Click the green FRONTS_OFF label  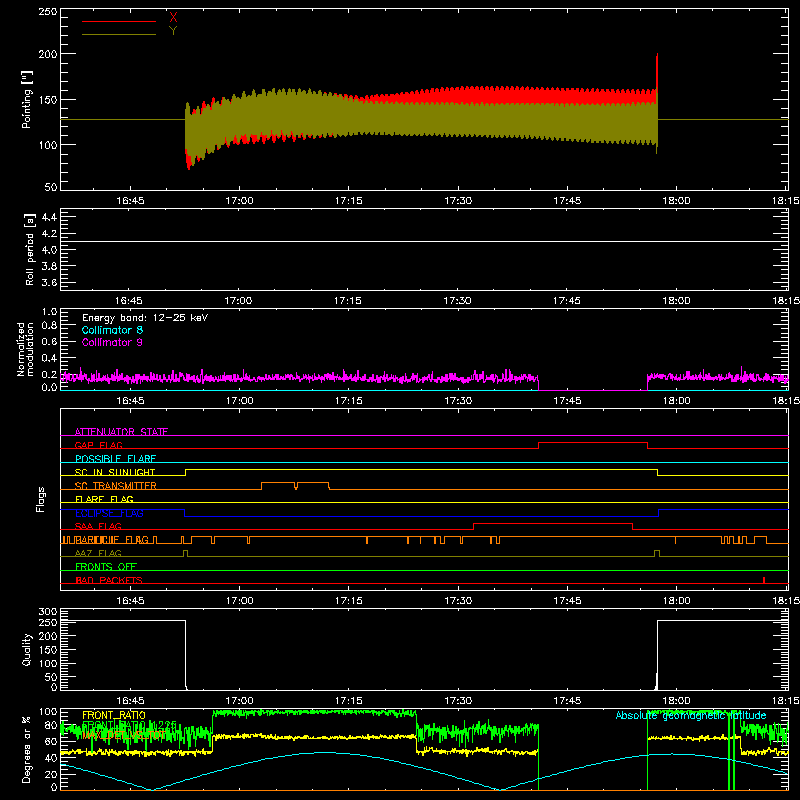coord(106,566)
